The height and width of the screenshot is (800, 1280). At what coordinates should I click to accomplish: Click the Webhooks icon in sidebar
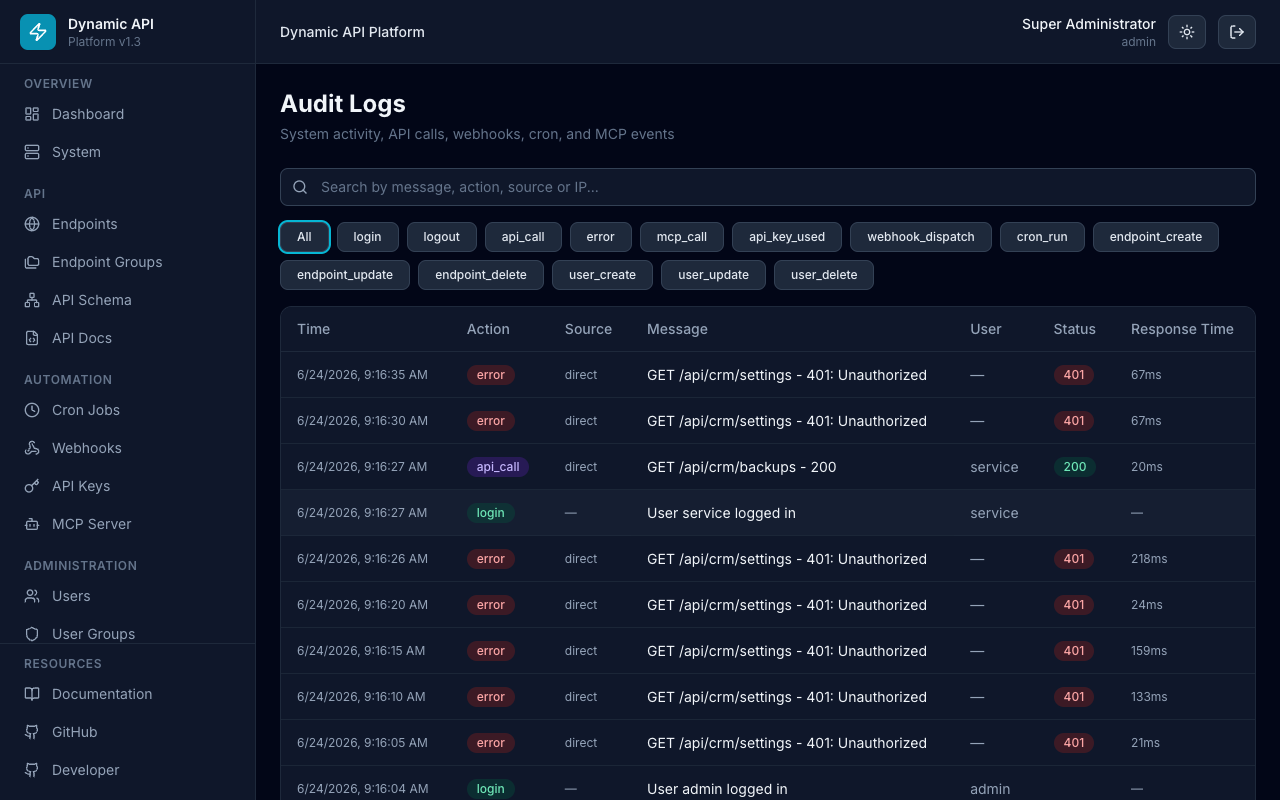pos(32,448)
